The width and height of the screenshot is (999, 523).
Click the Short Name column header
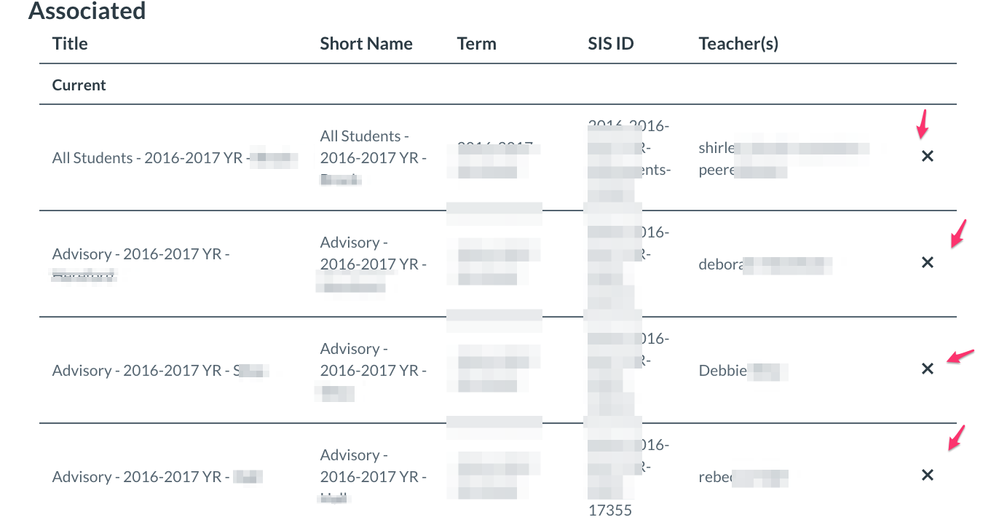(x=366, y=43)
